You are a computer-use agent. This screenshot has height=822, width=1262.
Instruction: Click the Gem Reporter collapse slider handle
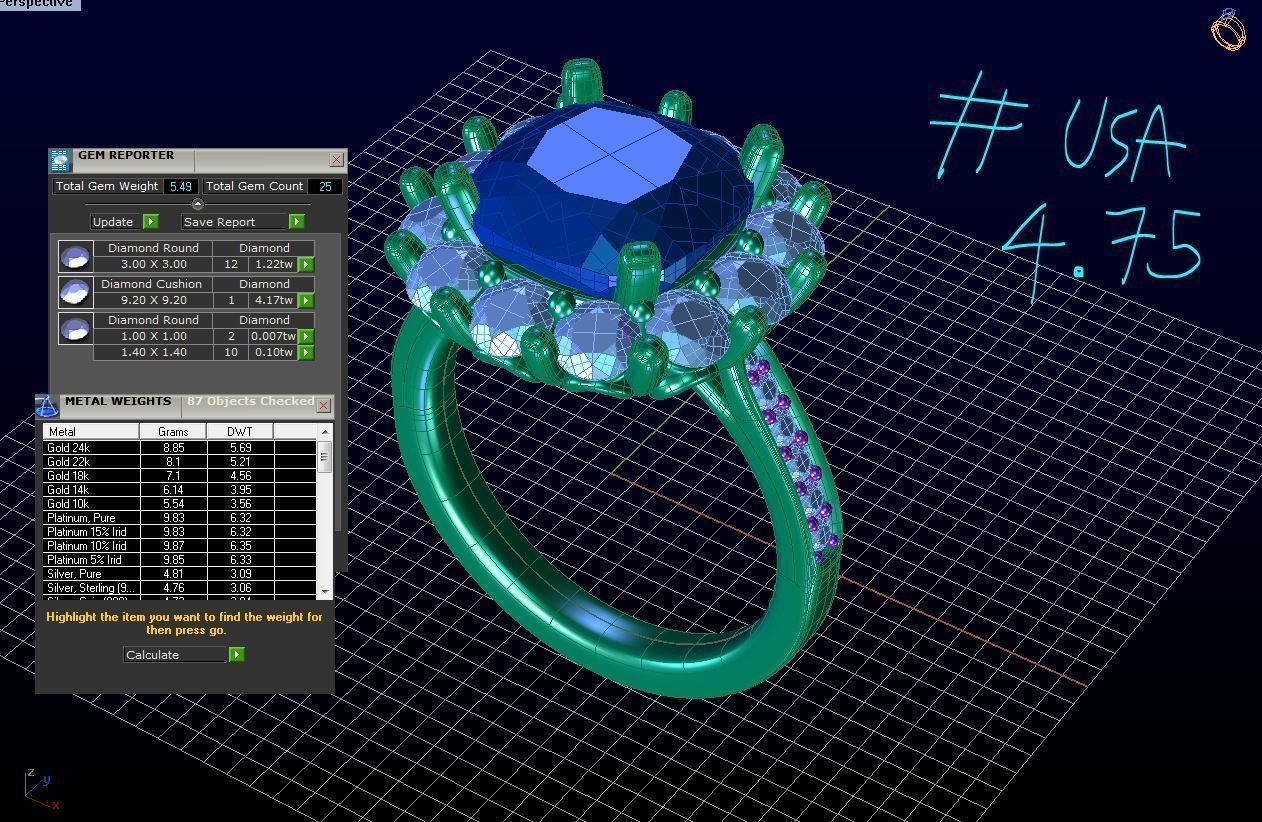pyautogui.click(x=197, y=204)
